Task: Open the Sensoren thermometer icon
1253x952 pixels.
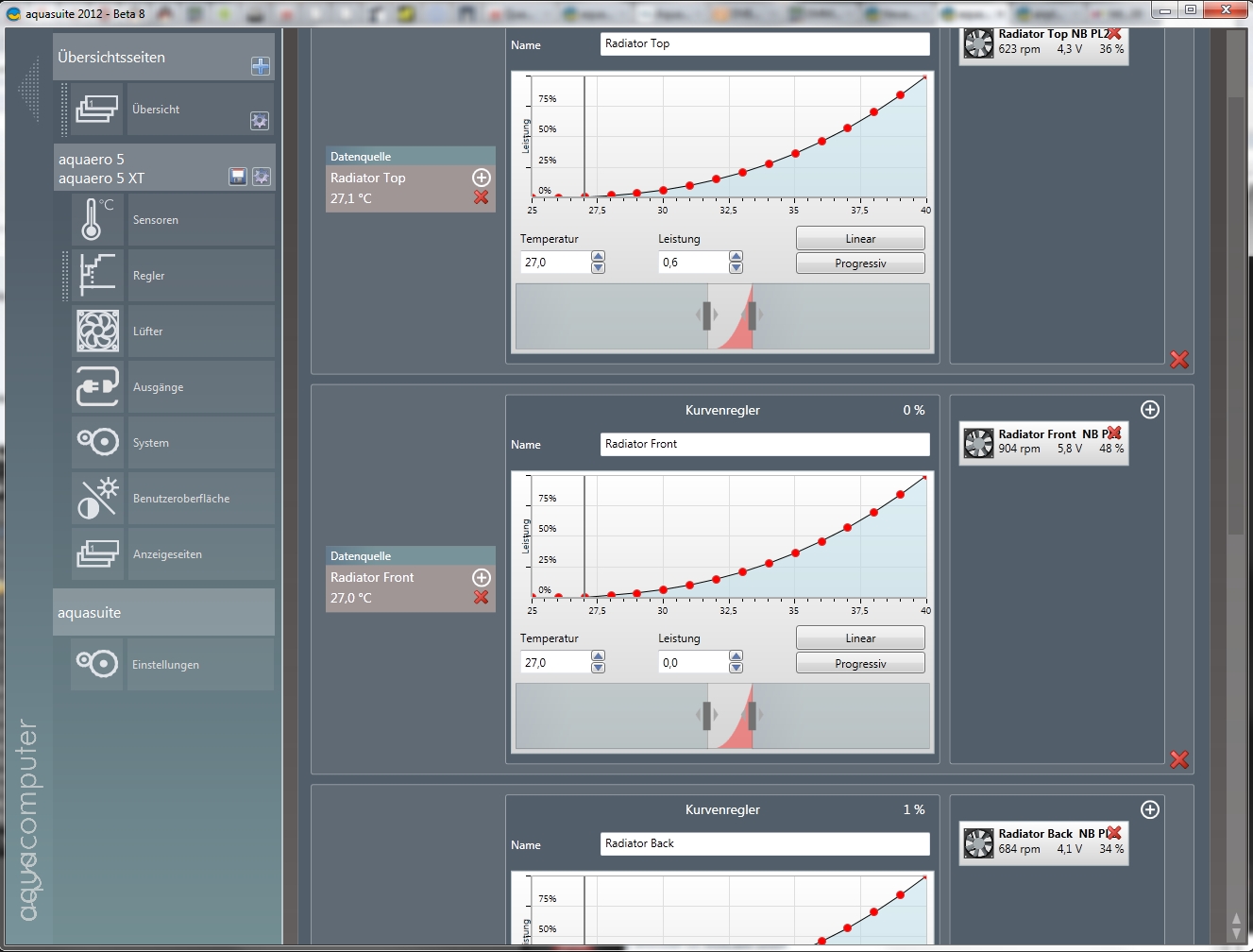Action: [97, 219]
